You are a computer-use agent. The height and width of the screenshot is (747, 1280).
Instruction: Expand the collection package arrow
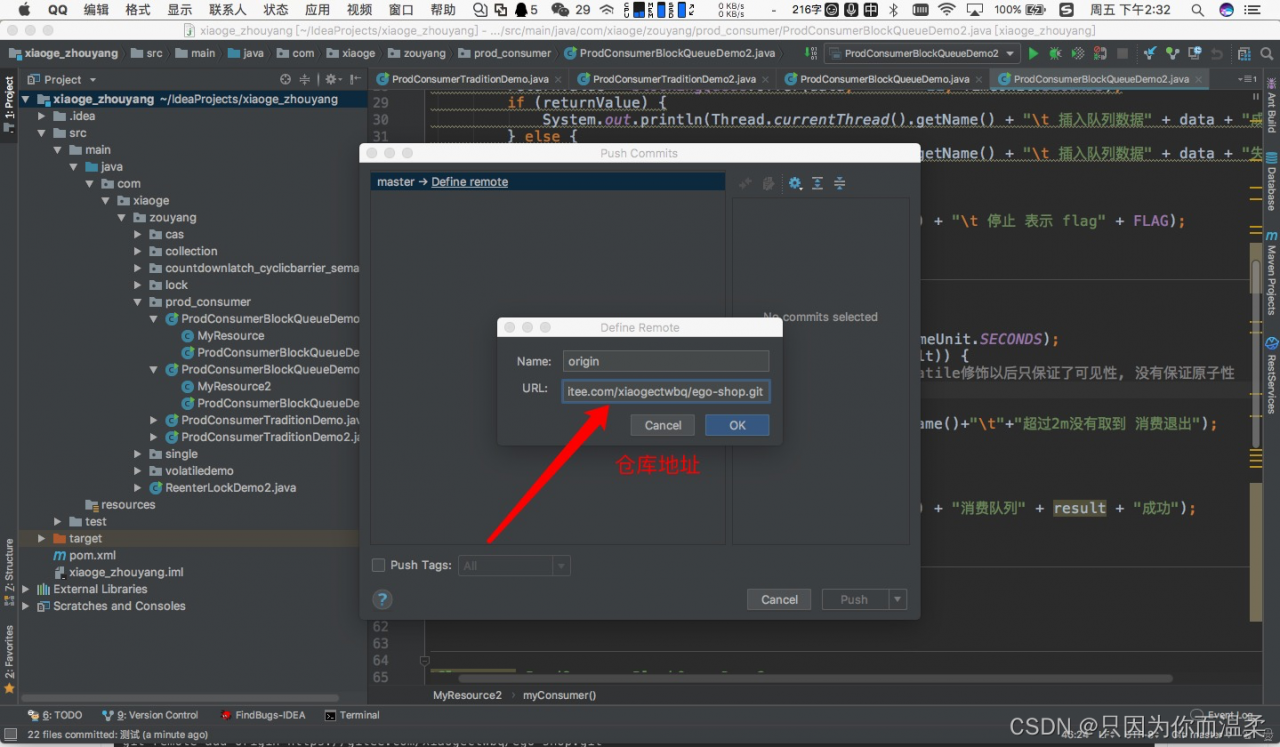pyautogui.click(x=138, y=251)
